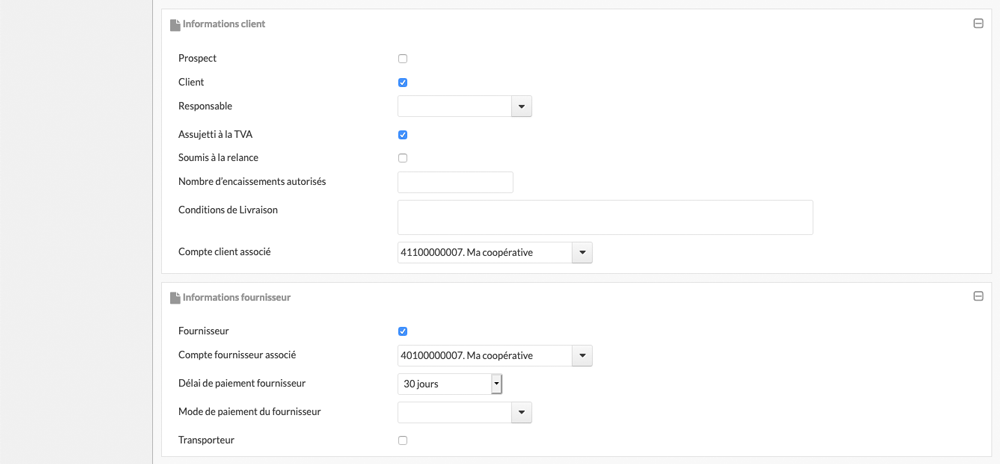This screenshot has width=1000, height=464.
Task: Click Mode de paiement du fournisseur input
Action: click(x=455, y=412)
